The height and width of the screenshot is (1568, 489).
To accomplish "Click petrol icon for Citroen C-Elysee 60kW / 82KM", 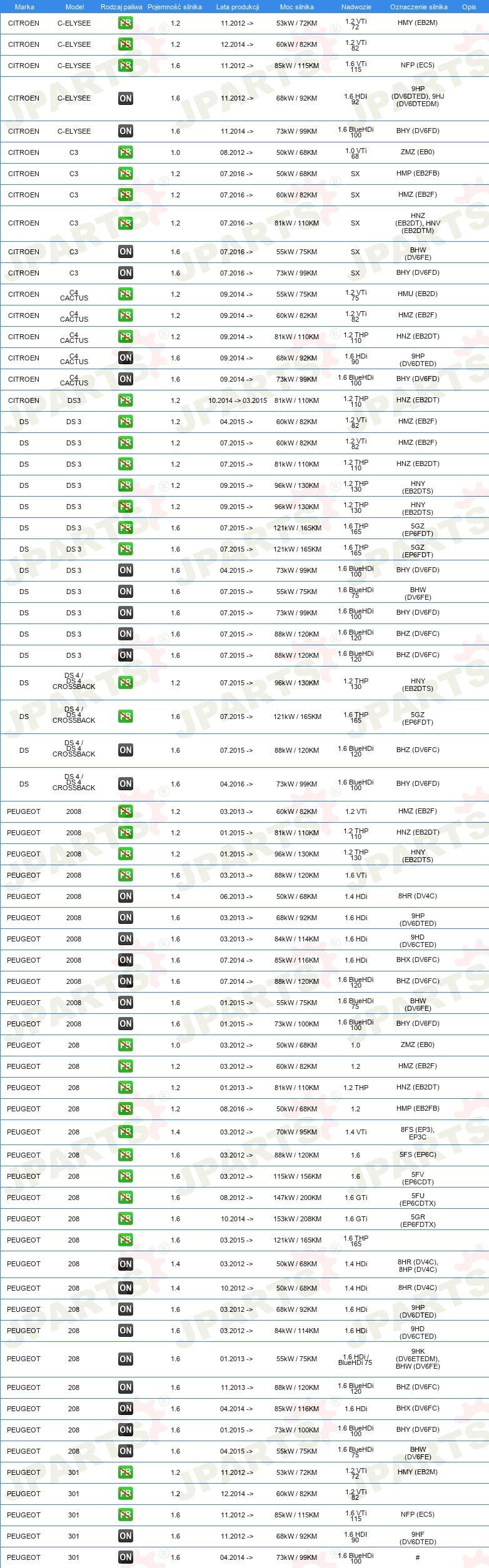I will coord(126,44).
